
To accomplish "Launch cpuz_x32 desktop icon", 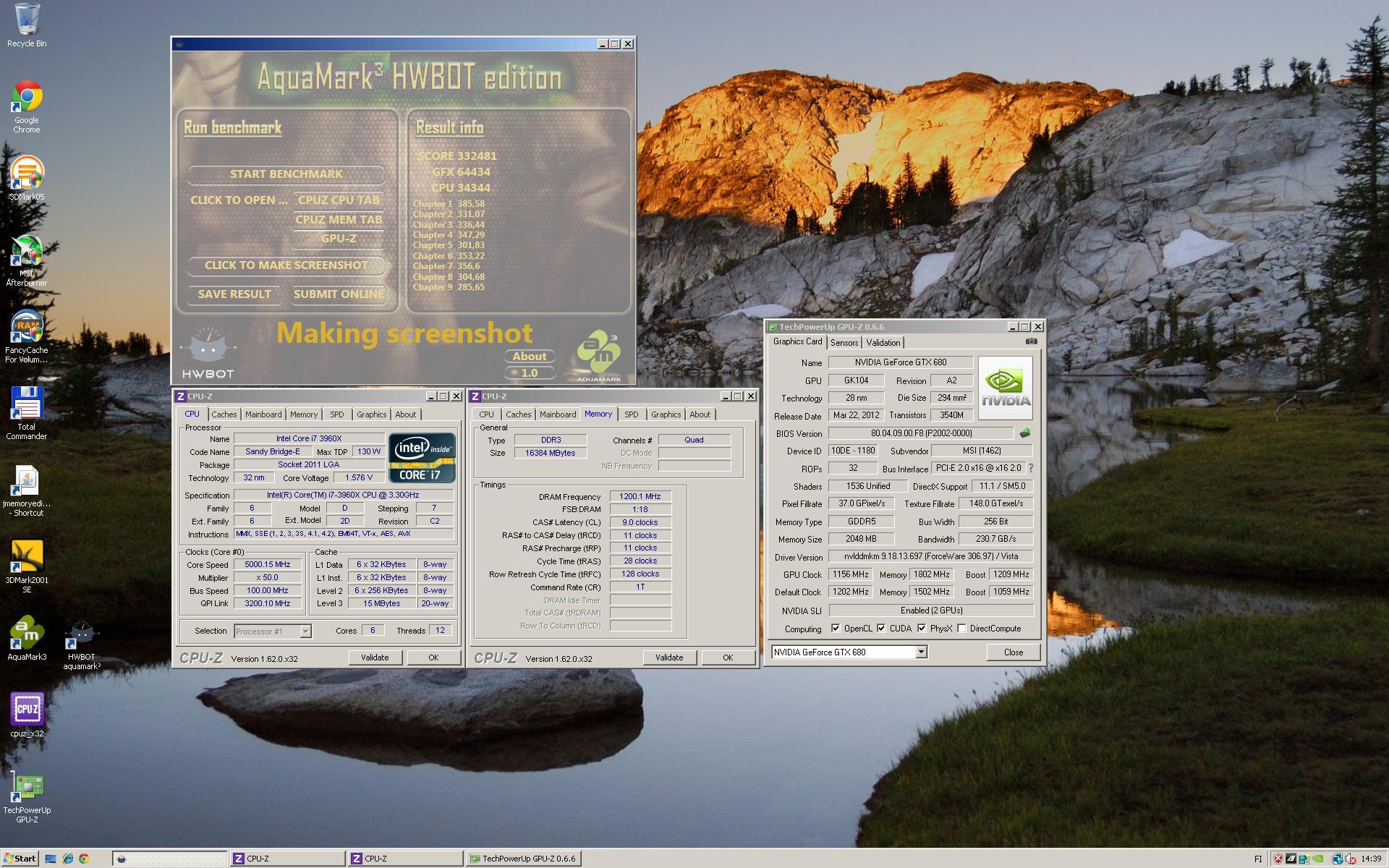I will point(27,715).
